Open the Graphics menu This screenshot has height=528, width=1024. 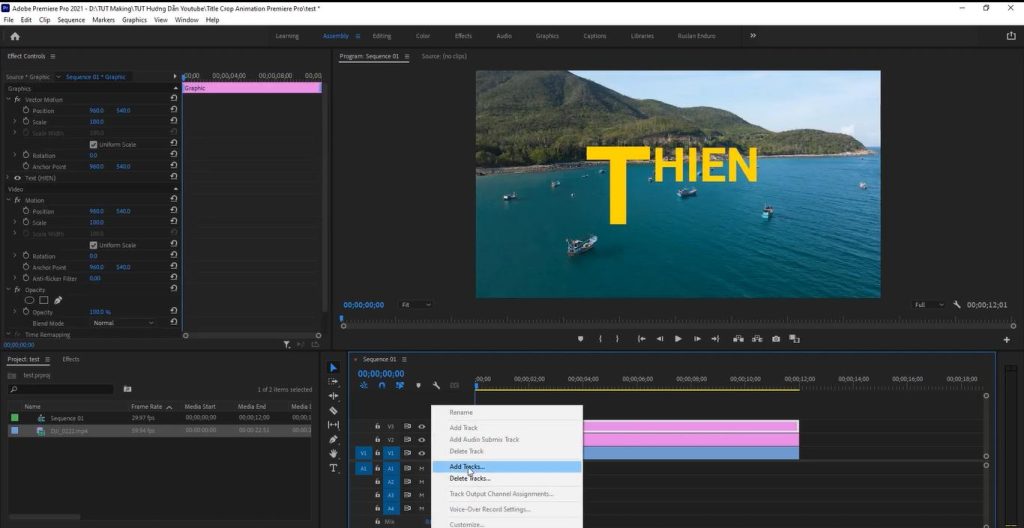pyautogui.click(x=135, y=20)
